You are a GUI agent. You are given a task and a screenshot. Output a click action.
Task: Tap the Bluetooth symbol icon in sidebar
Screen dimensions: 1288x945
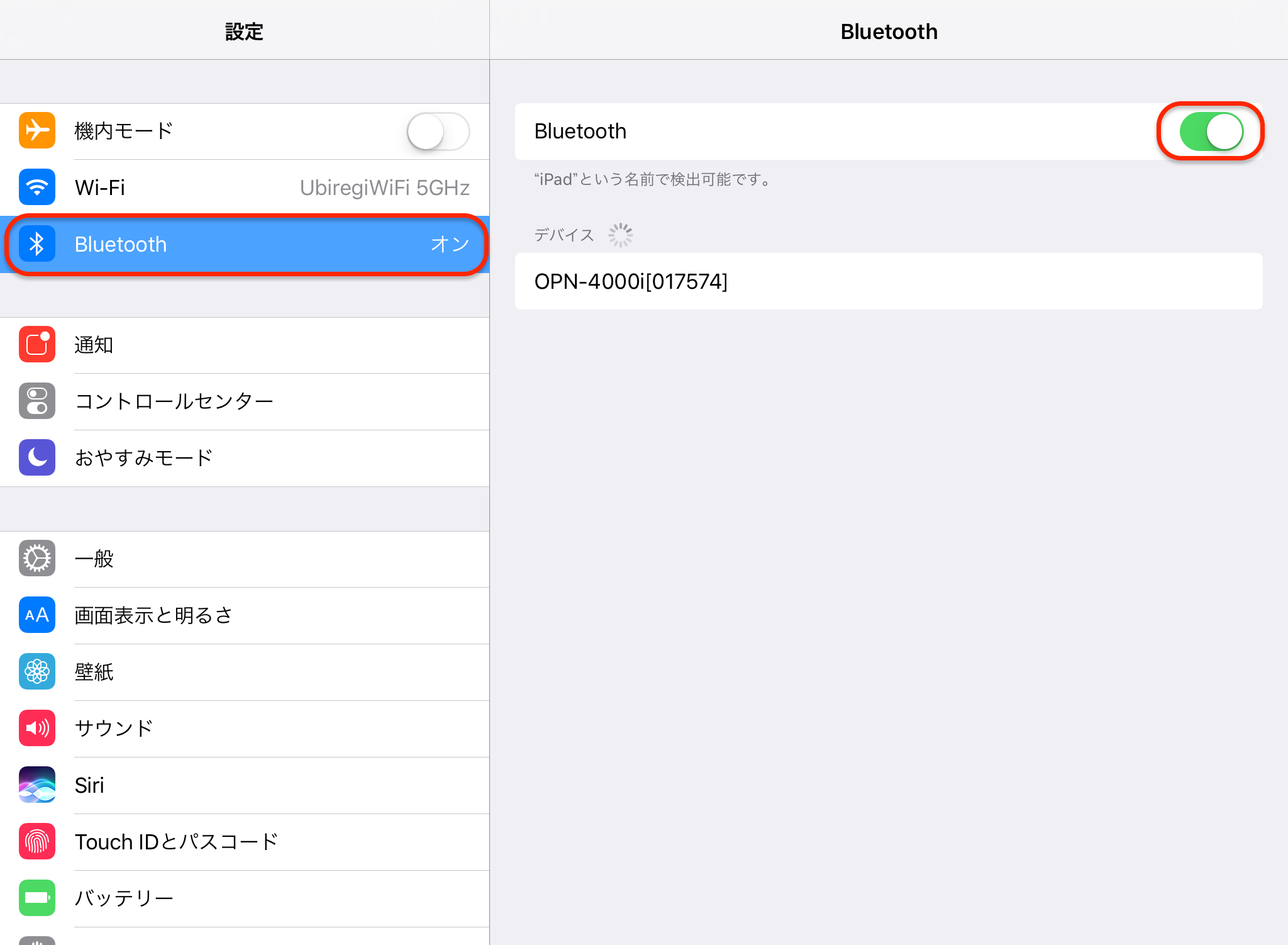point(37,244)
